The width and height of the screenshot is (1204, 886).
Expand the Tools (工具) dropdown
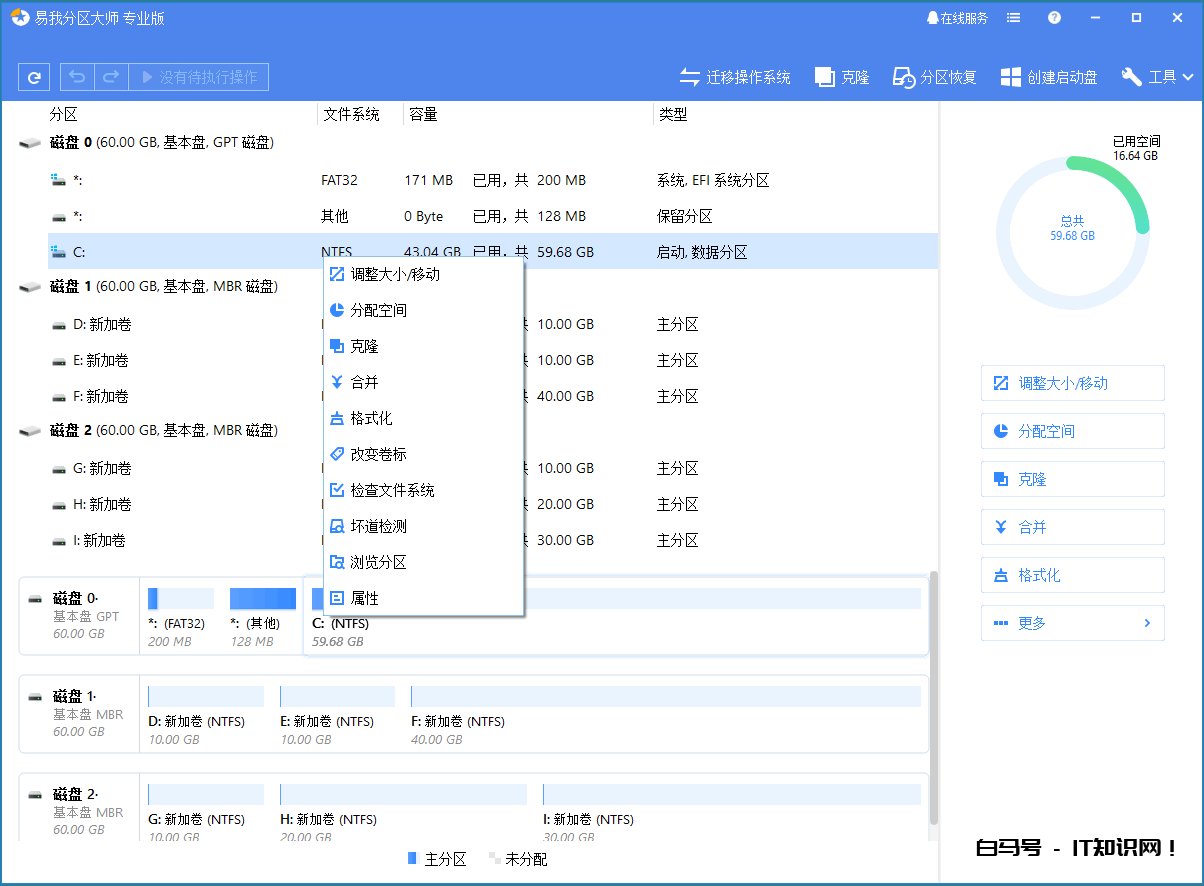click(x=1158, y=77)
